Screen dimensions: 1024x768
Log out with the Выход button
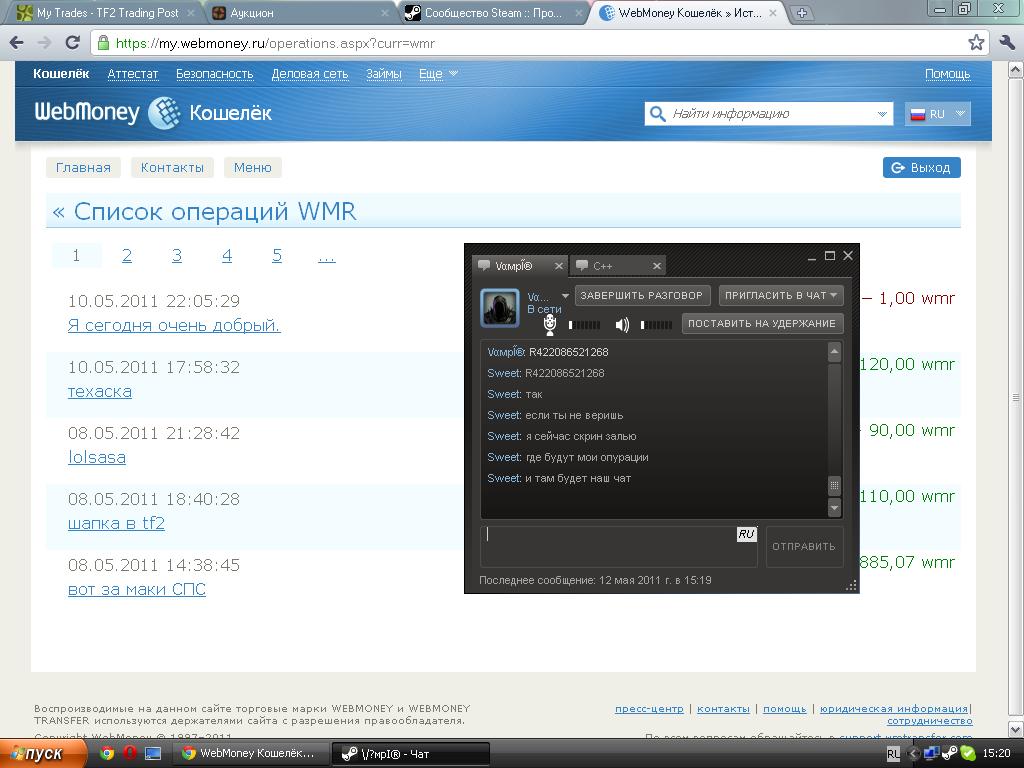921,167
